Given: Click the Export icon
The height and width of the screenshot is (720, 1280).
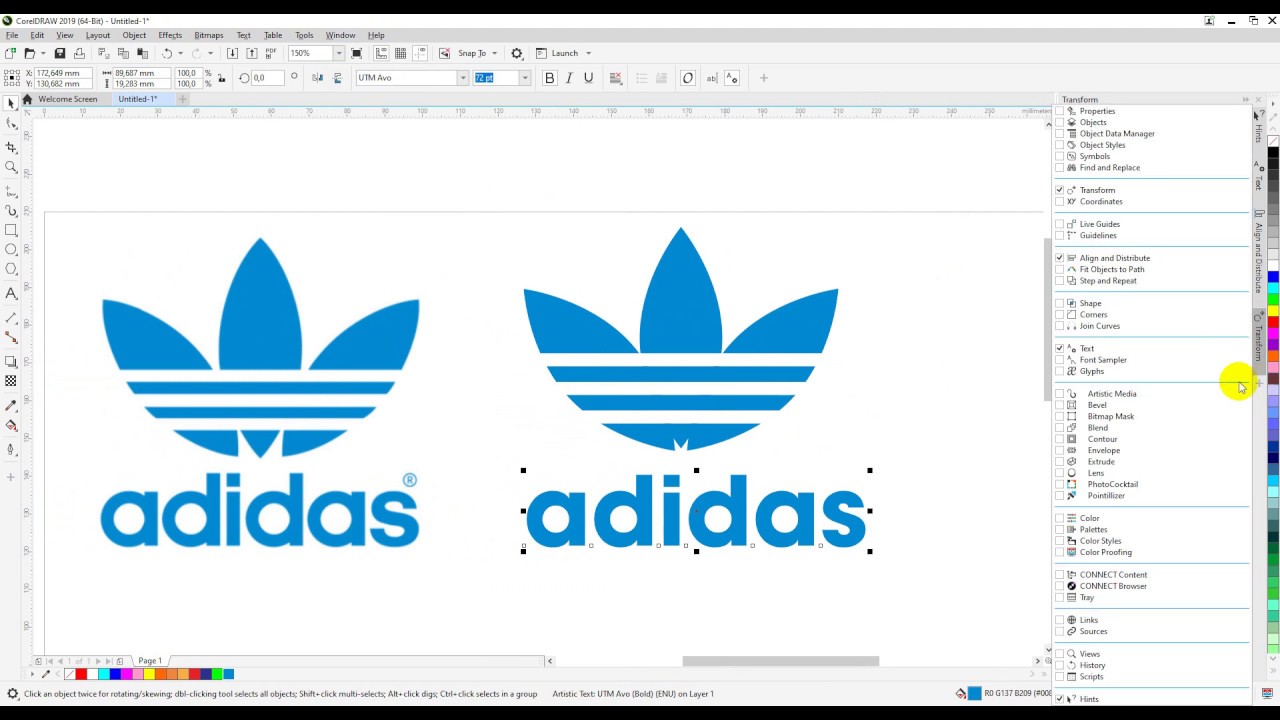Looking at the screenshot, I should point(251,53).
